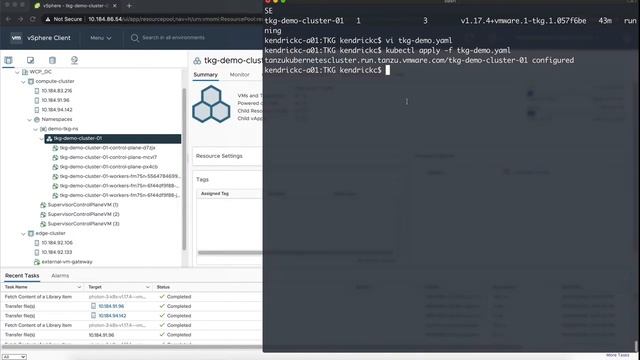Image resolution: width=640 pixels, height=360 pixels.
Task: Open the 10.184.94.142 link in Recent Tasks
Action: point(112,316)
